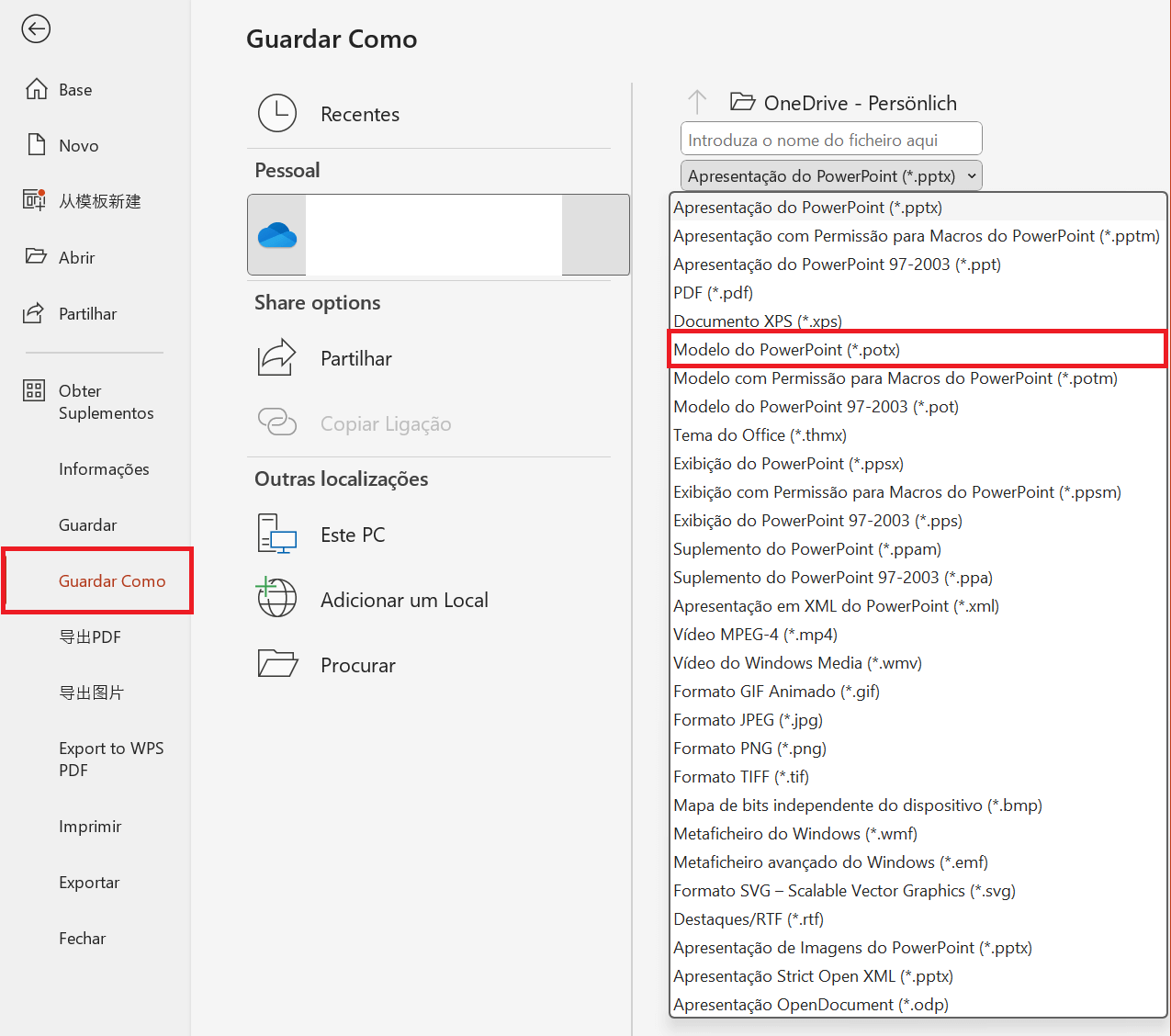Choose Modelo do PowerPoint 97-2003 (*.pot)
This screenshot has width=1171, height=1036.
tap(918, 407)
